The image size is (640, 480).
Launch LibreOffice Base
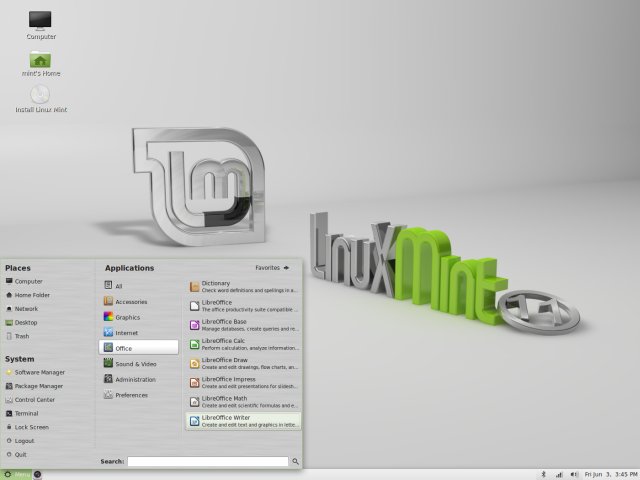[243, 324]
